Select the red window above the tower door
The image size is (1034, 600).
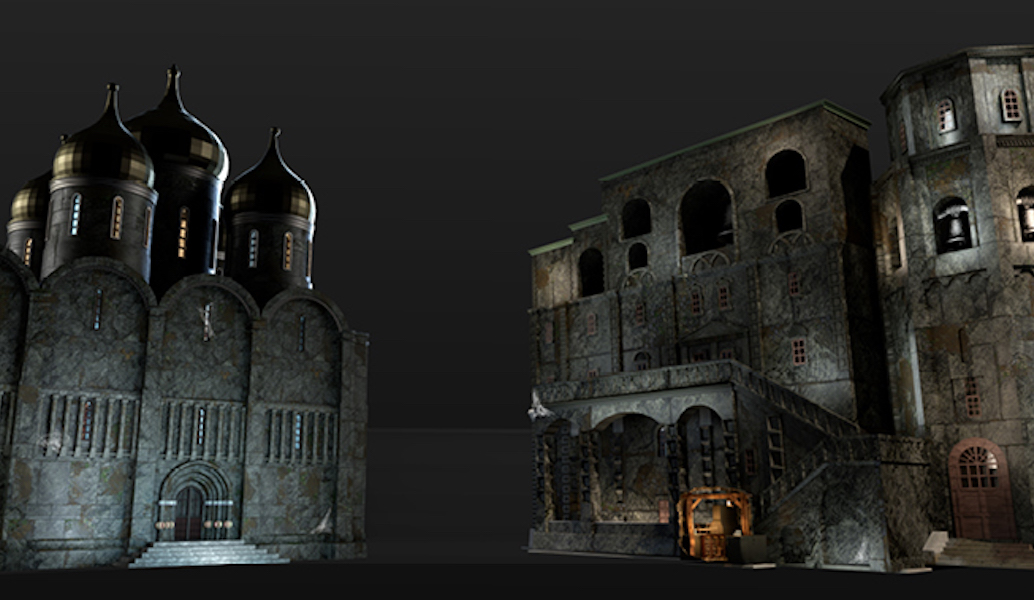pyautogui.click(x=972, y=396)
